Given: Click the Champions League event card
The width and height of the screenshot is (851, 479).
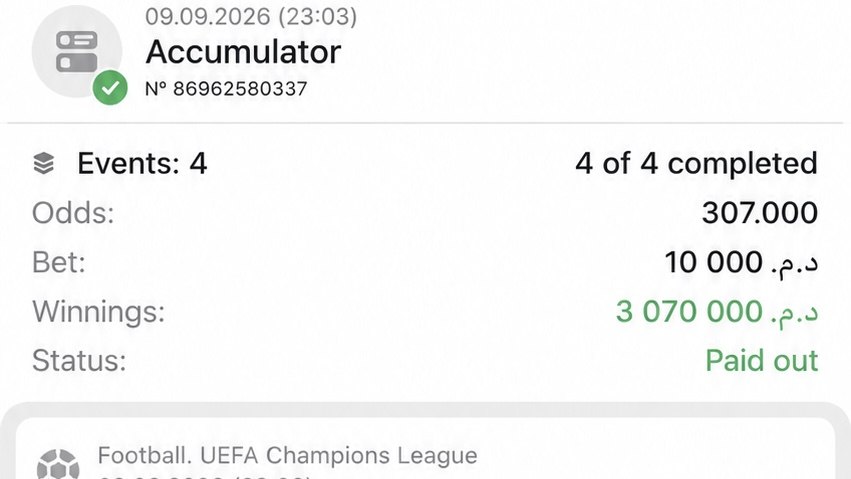Looking at the screenshot, I should pos(426,448).
